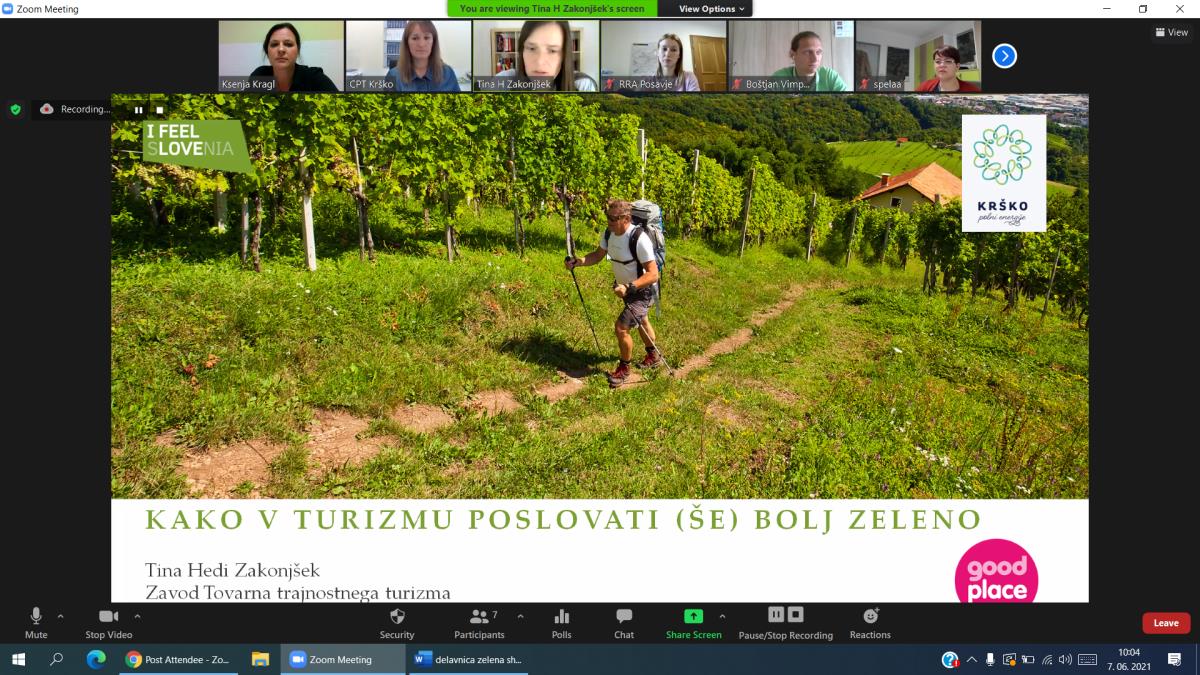1200x675 pixels.
Task: Click the green Share Screen icon
Action: [693, 617]
